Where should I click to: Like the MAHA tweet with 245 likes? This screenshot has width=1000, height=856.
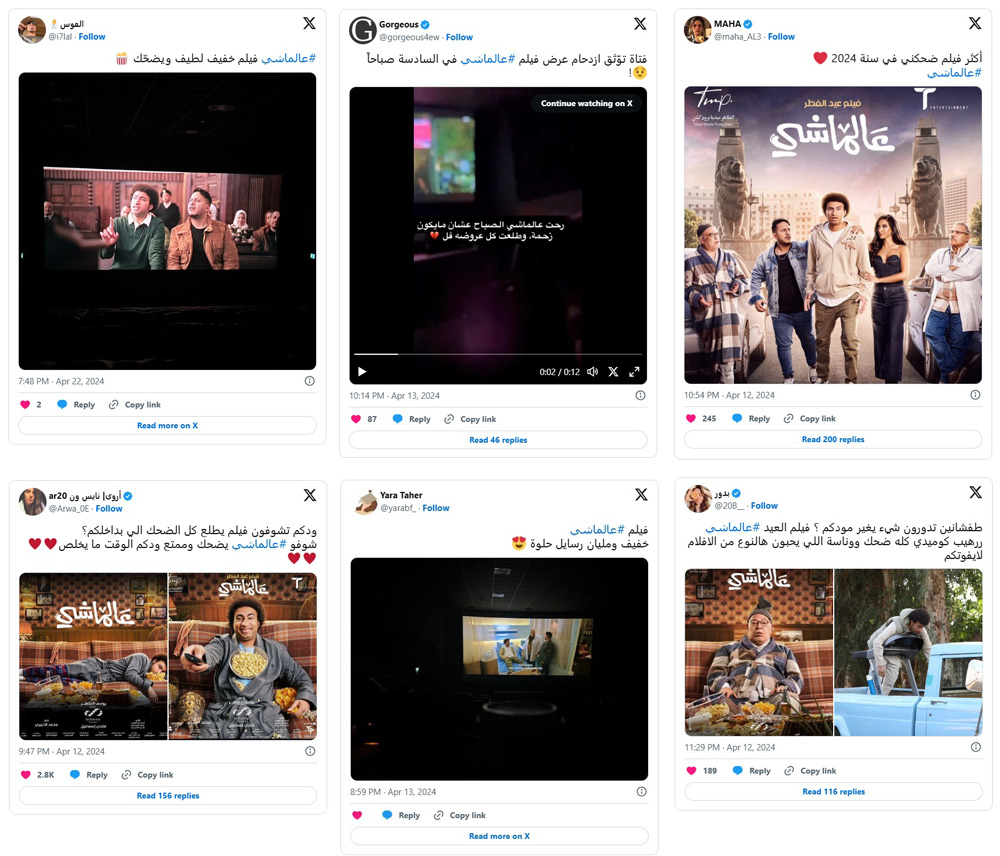pyautogui.click(x=691, y=418)
